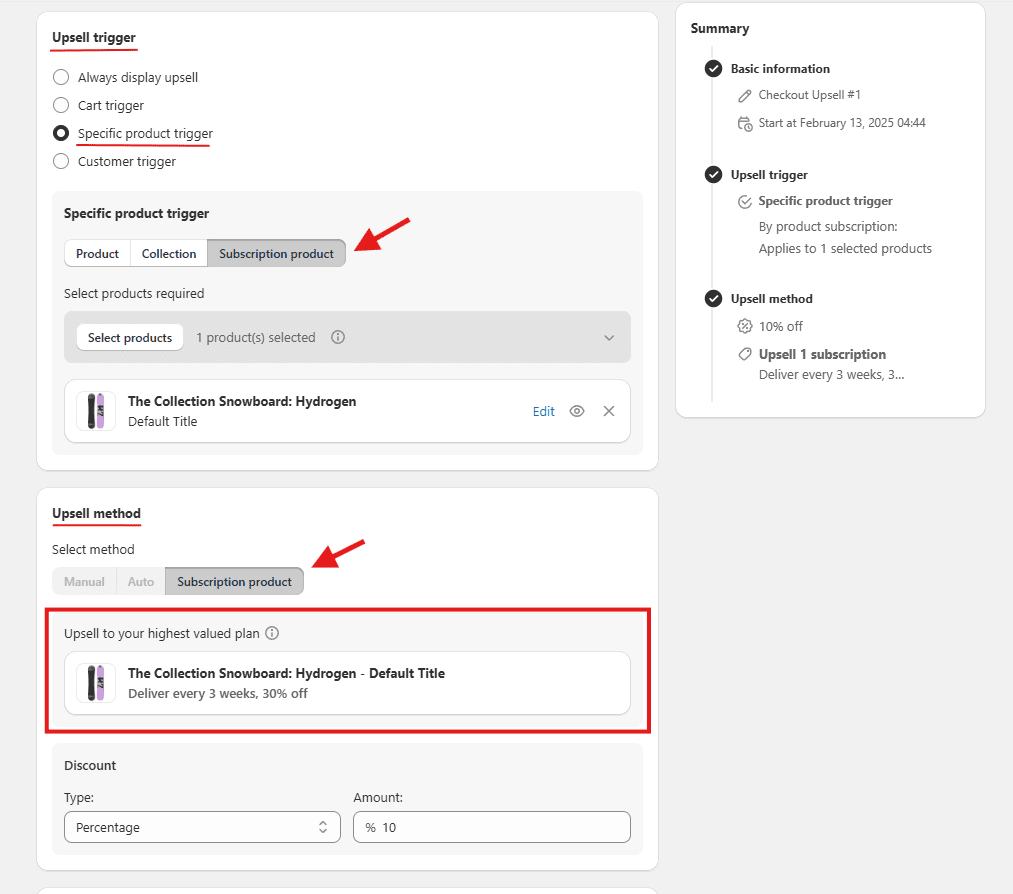Viewport: 1013px width, 894px height.
Task: Click info icon next to highest valued plan
Action: pos(272,633)
